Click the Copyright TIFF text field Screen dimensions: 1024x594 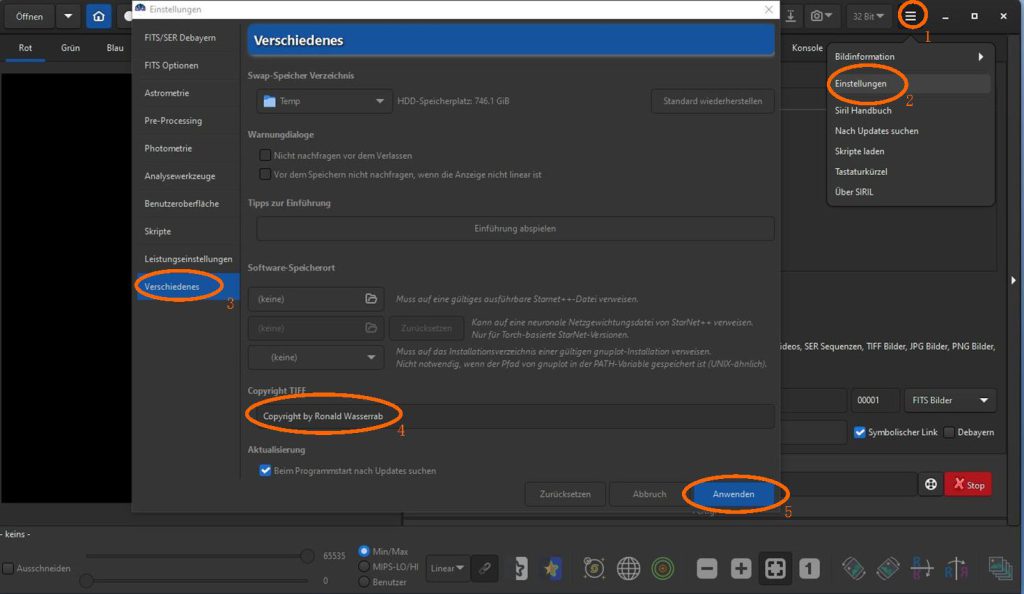(x=510, y=416)
